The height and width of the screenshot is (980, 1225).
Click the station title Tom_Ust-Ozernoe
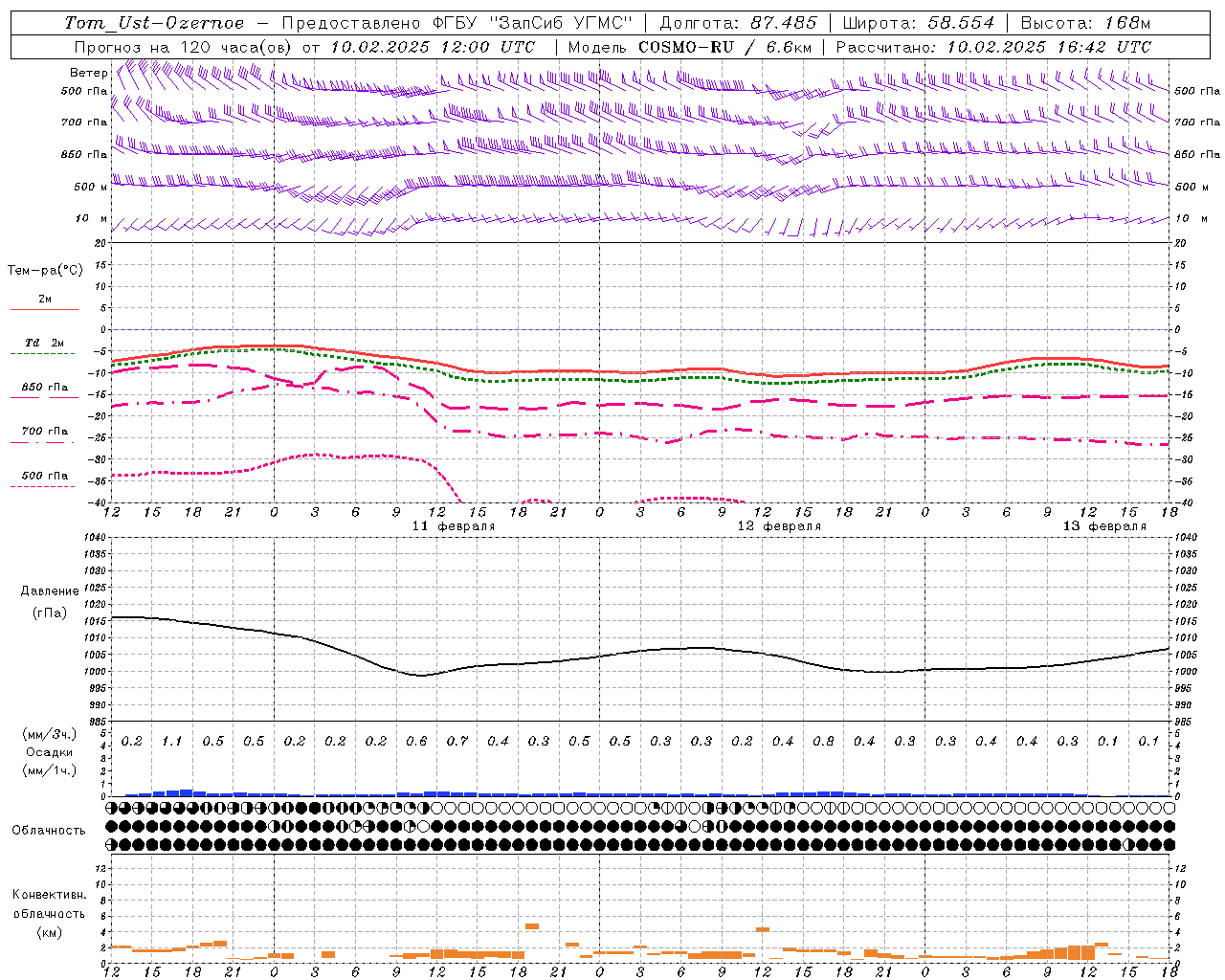coord(155,23)
